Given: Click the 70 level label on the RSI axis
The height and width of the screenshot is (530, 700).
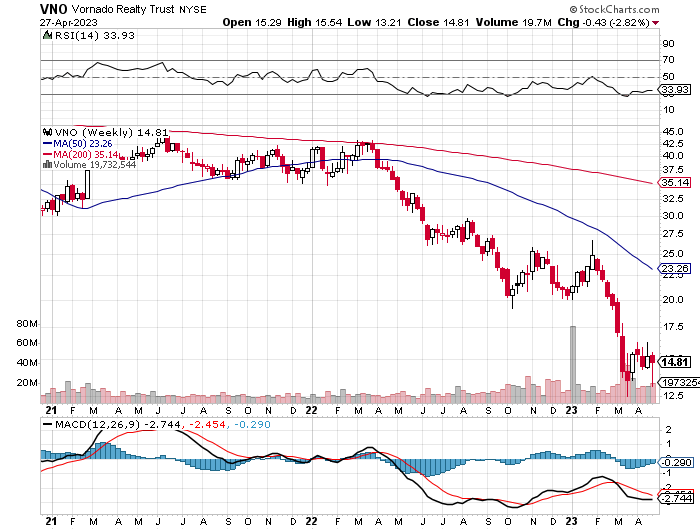Looking at the screenshot, I should 669,60.
